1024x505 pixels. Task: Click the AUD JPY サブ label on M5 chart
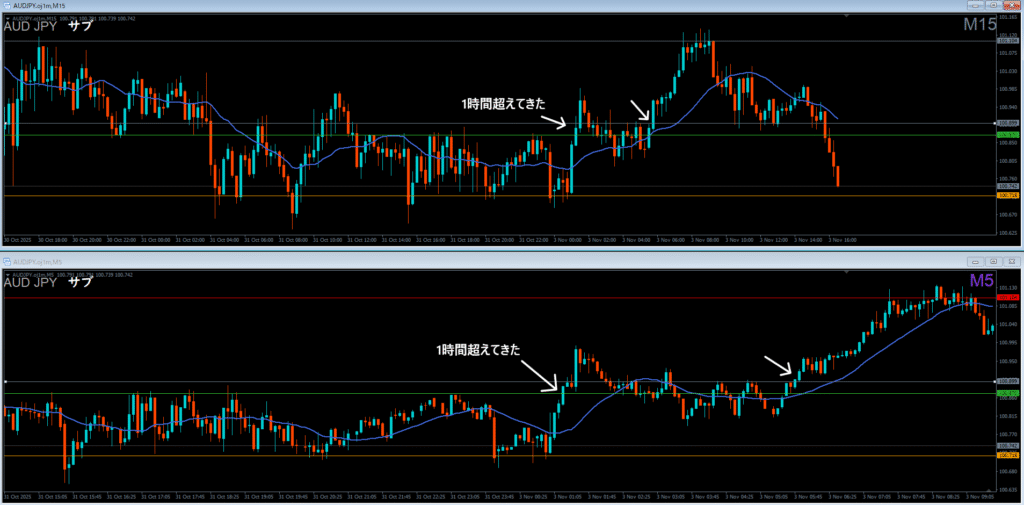(x=48, y=282)
